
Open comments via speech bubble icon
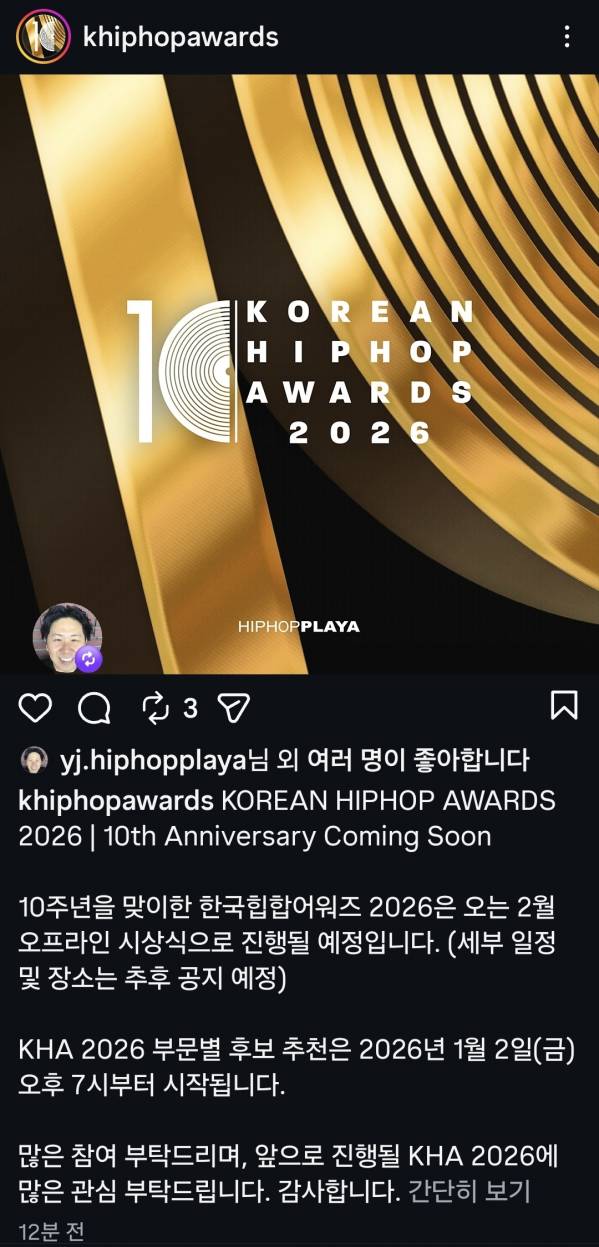coord(94,708)
